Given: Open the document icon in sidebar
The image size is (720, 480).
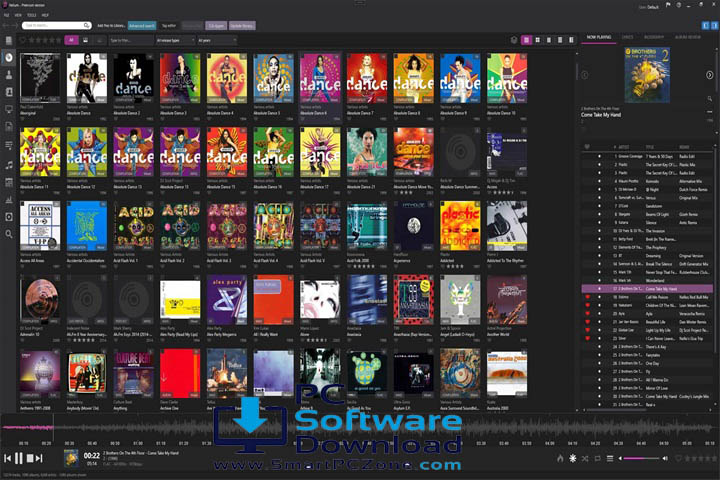Looking at the screenshot, I should [x=9, y=126].
